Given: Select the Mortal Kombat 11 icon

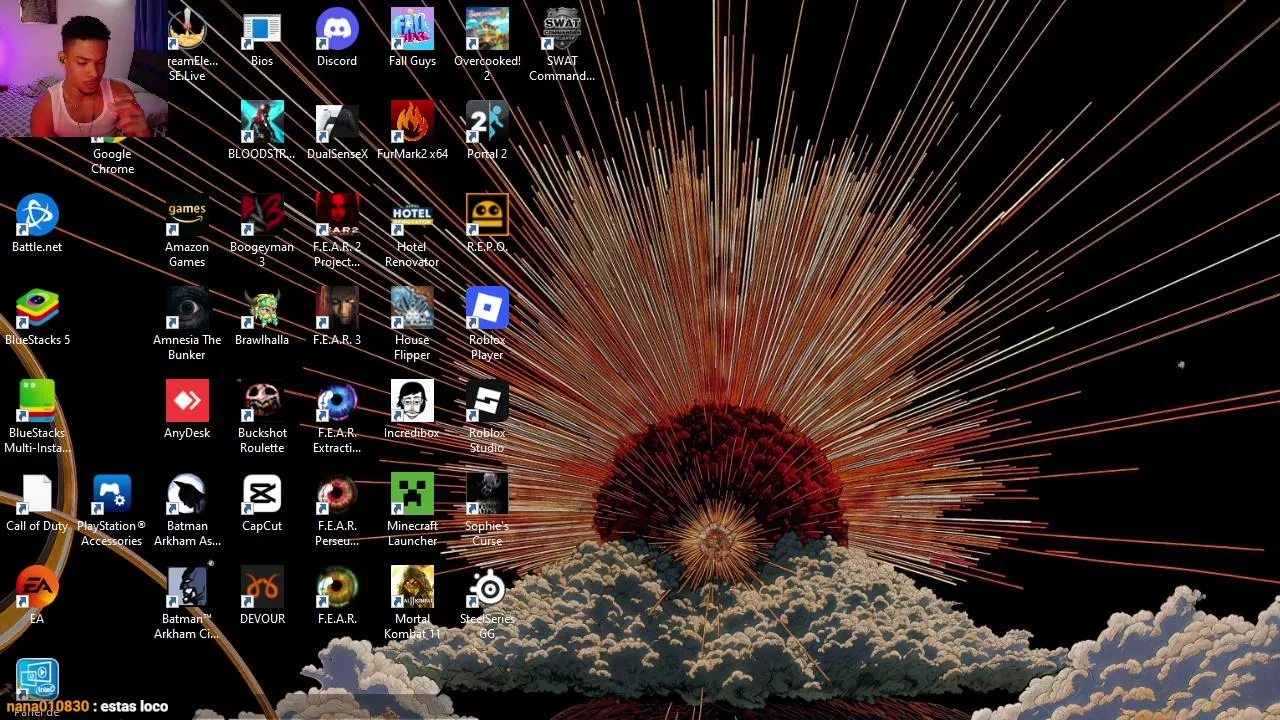Looking at the screenshot, I should pos(412,604).
